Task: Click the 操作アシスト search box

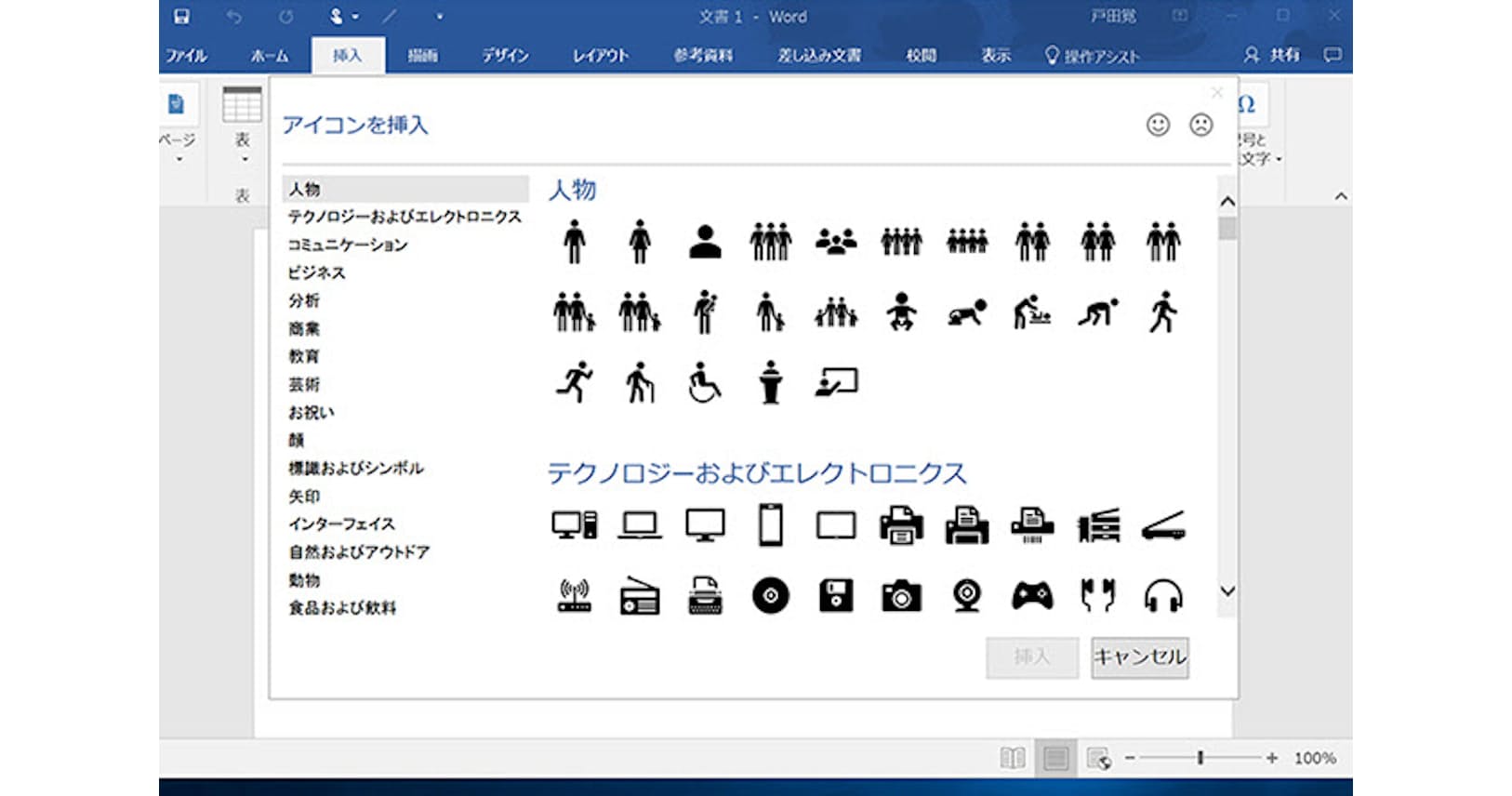Action: pyautogui.click(x=1092, y=56)
